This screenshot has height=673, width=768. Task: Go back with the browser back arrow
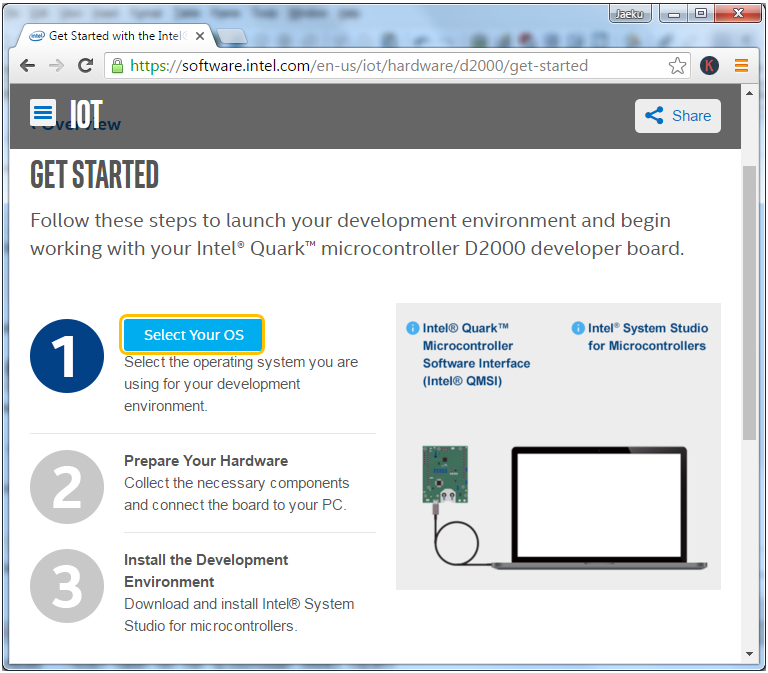pos(28,66)
